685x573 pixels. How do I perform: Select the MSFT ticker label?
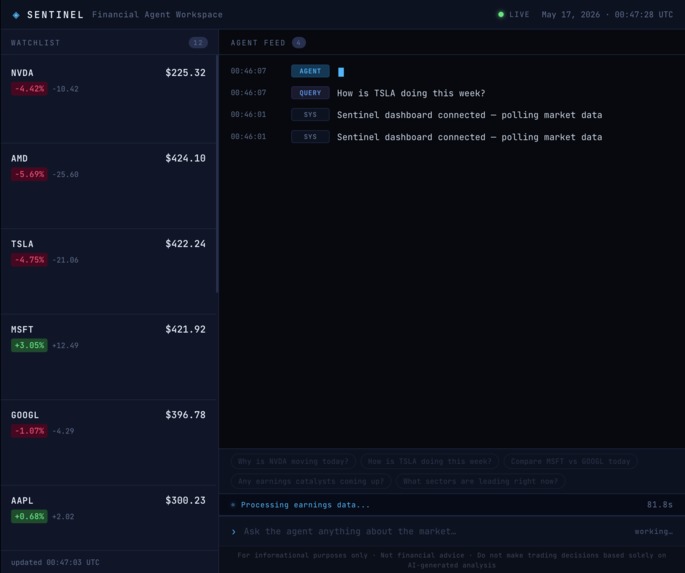pos(22,329)
